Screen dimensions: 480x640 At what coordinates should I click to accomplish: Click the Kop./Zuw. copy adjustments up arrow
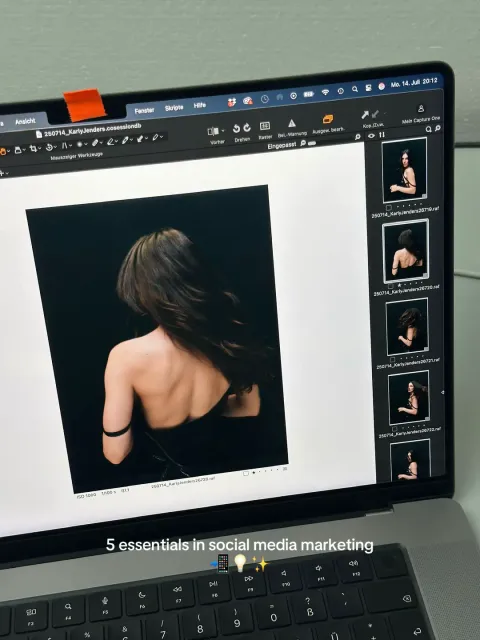365,115
